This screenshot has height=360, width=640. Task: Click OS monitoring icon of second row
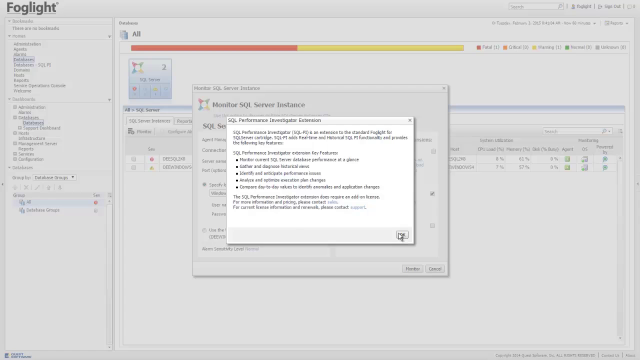click(584, 167)
